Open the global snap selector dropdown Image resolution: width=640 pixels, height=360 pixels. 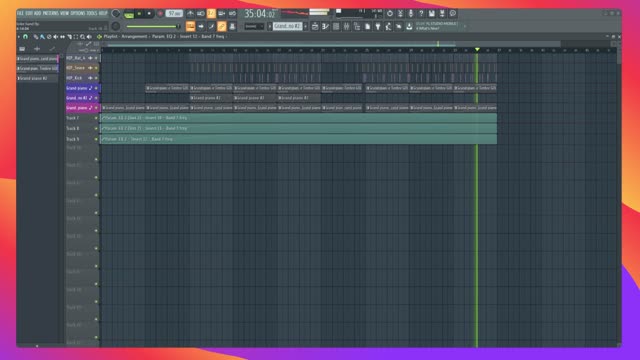(254, 27)
